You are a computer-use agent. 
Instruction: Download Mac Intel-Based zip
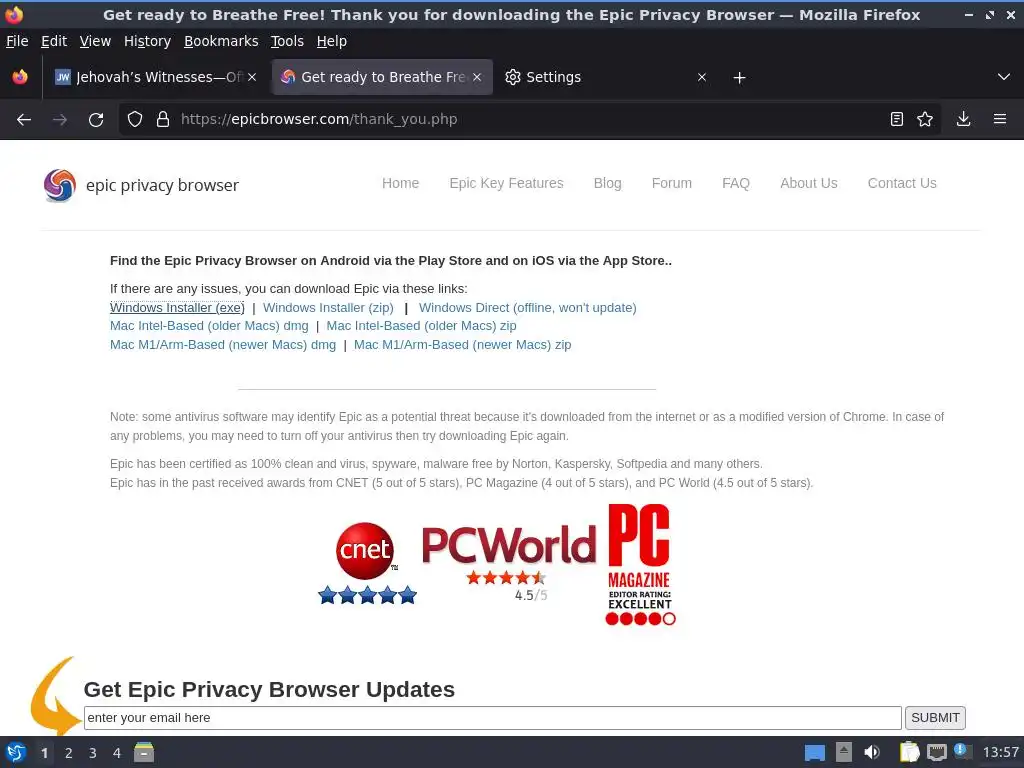[421, 326]
